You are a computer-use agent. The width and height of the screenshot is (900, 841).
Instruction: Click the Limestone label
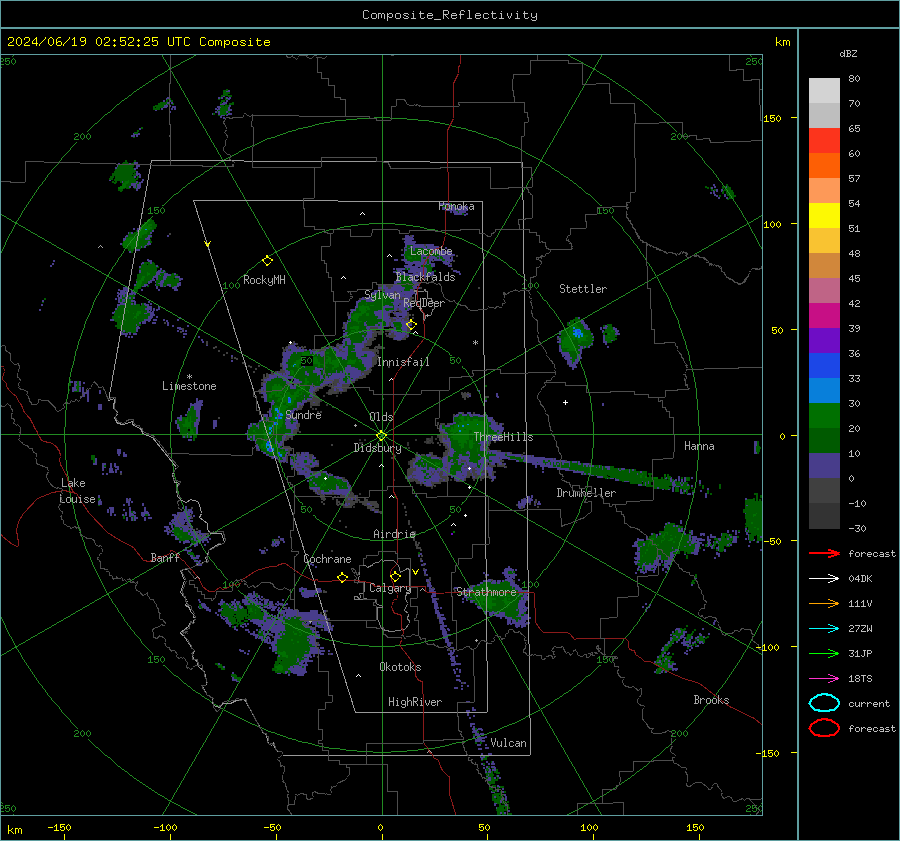(189, 386)
